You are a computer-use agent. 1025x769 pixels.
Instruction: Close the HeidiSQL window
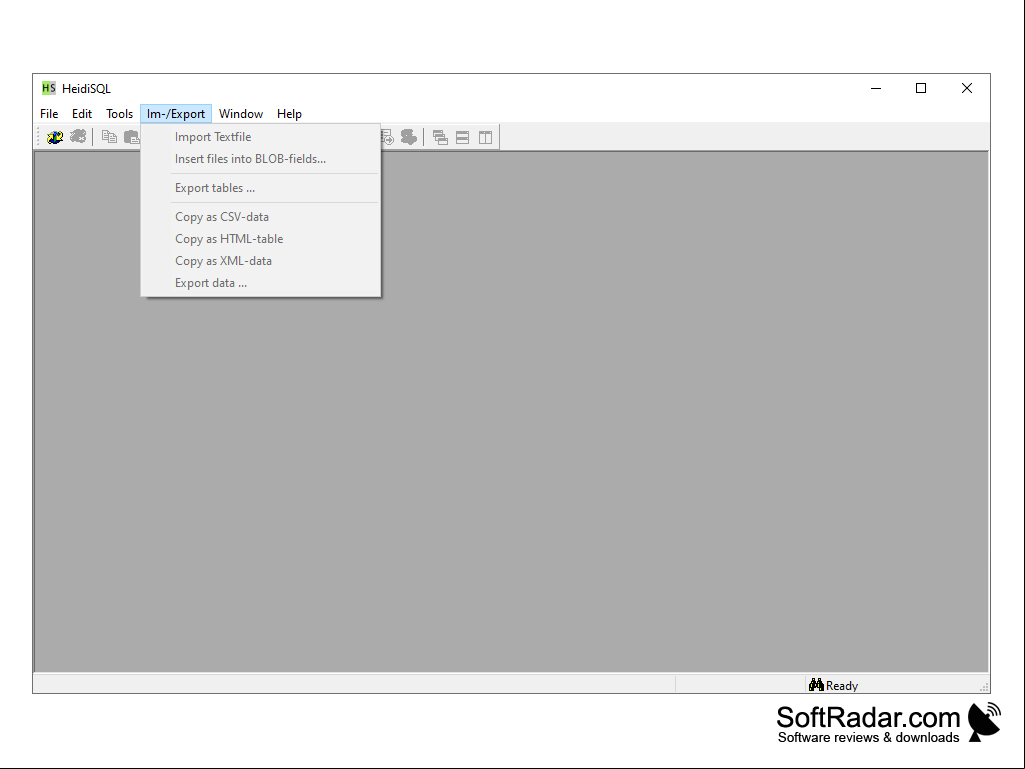pyautogui.click(x=967, y=88)
